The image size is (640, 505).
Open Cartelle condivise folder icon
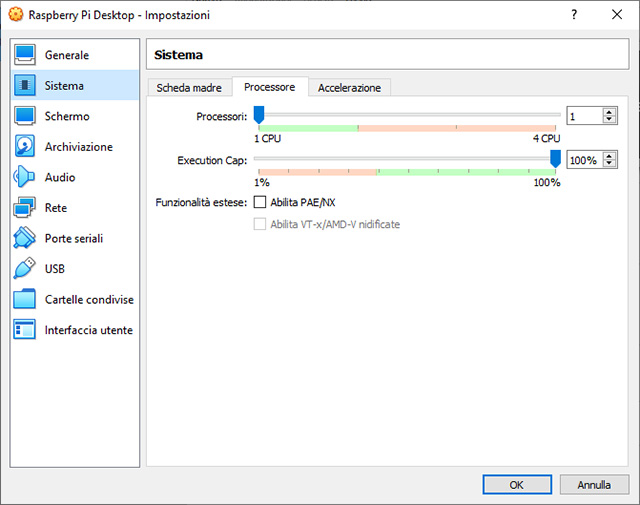(x=25, y=299)
